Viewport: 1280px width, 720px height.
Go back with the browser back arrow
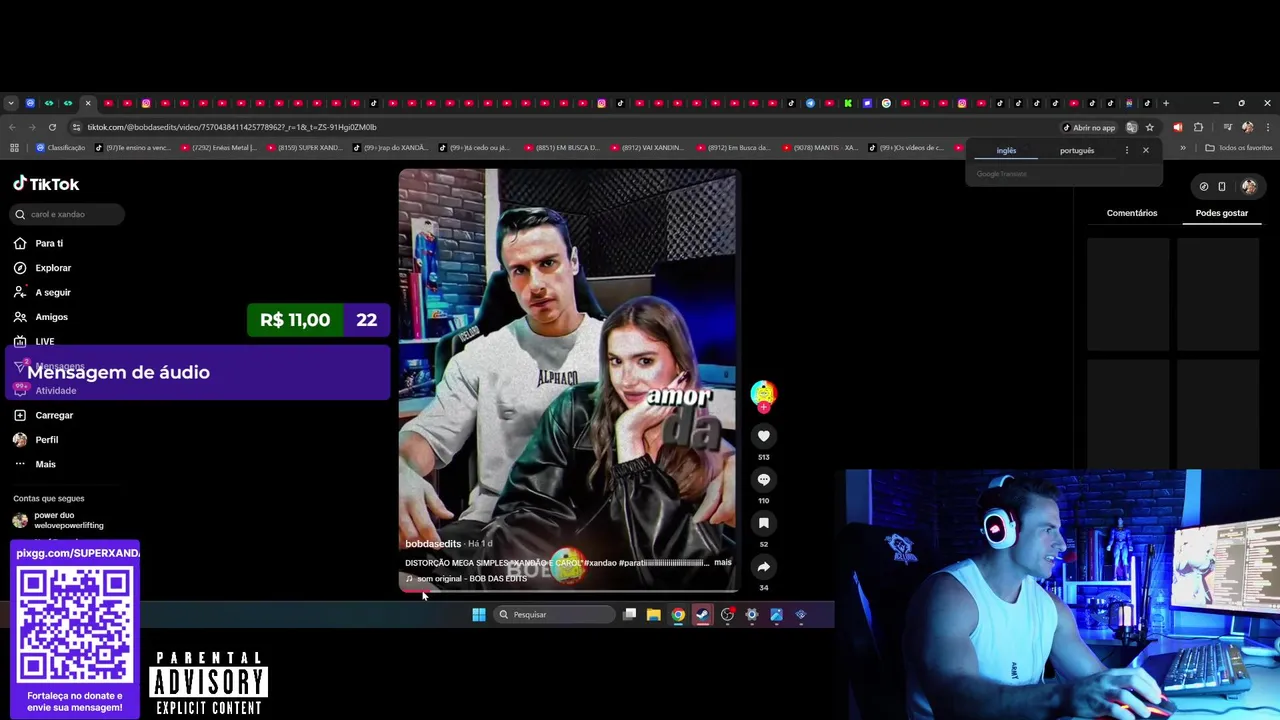(x=12, y=127)
